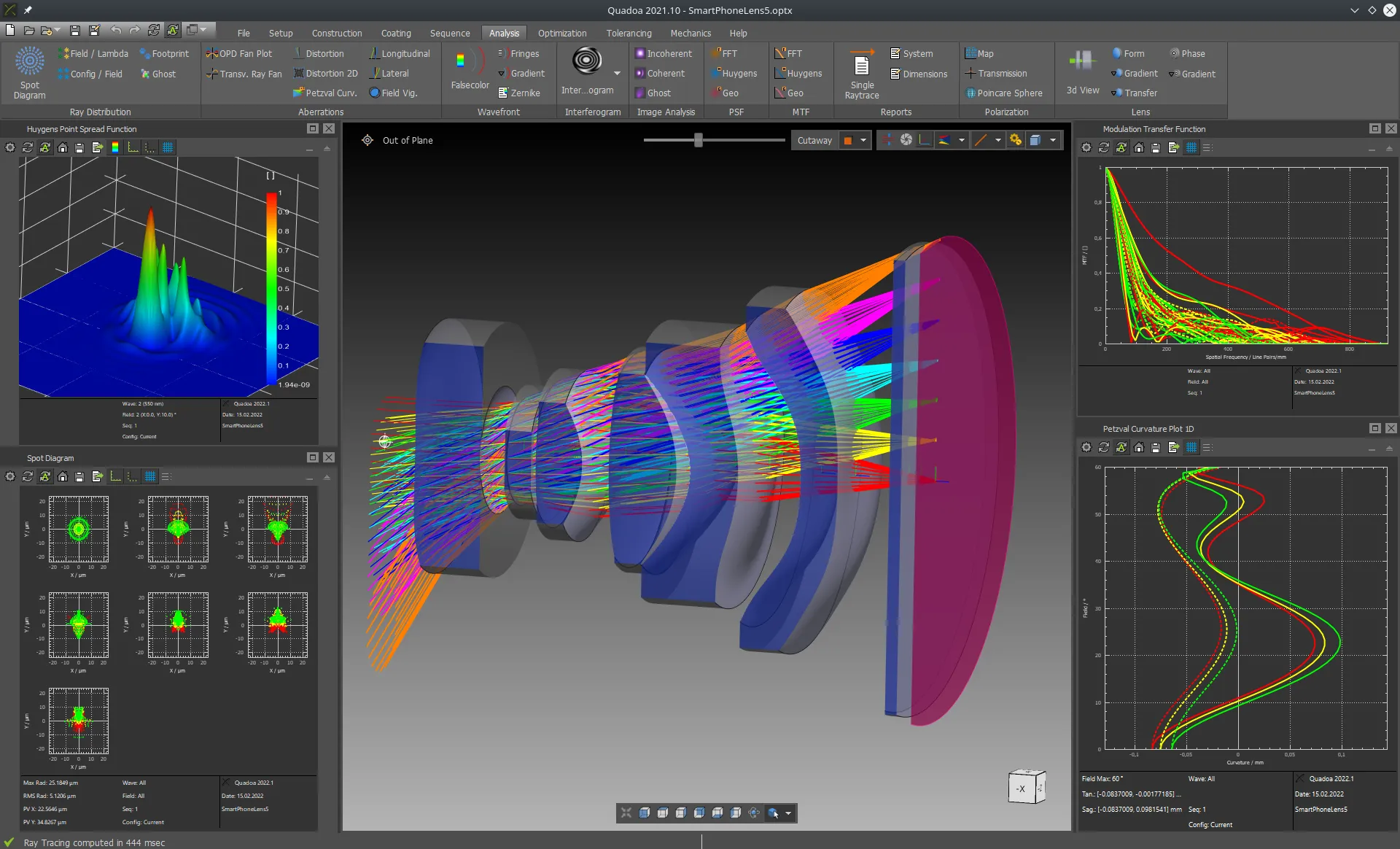Image resolution: width=1400 pixels, height=849 pixels.
Task: Click the Petzval Curv. button
Action: click(324, 93)
